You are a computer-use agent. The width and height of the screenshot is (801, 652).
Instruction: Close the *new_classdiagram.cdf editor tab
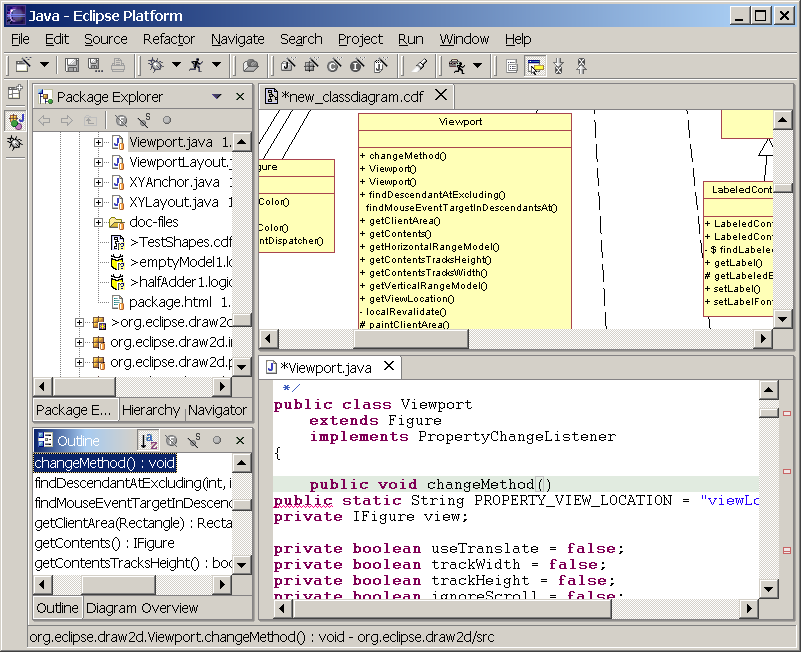441,95
